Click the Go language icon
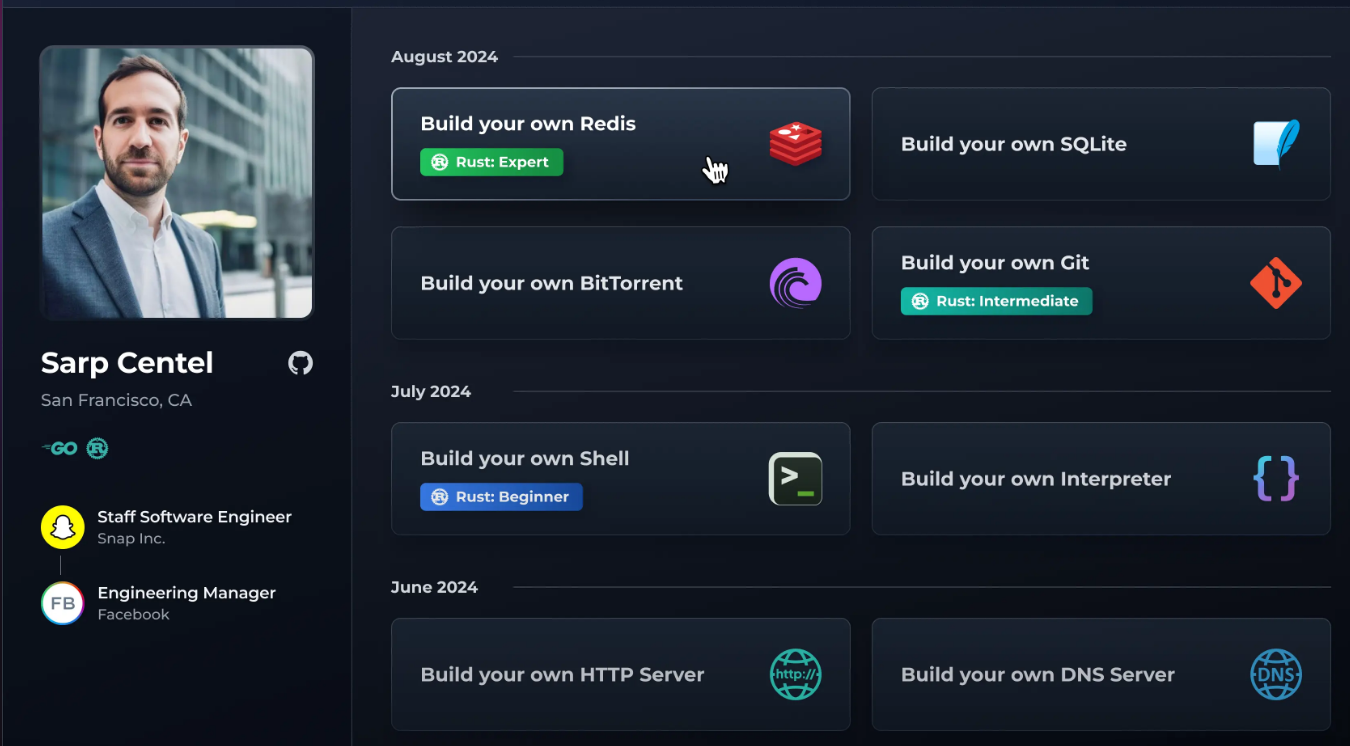This screenshot has height=746, width=1350. click(60, 449)
